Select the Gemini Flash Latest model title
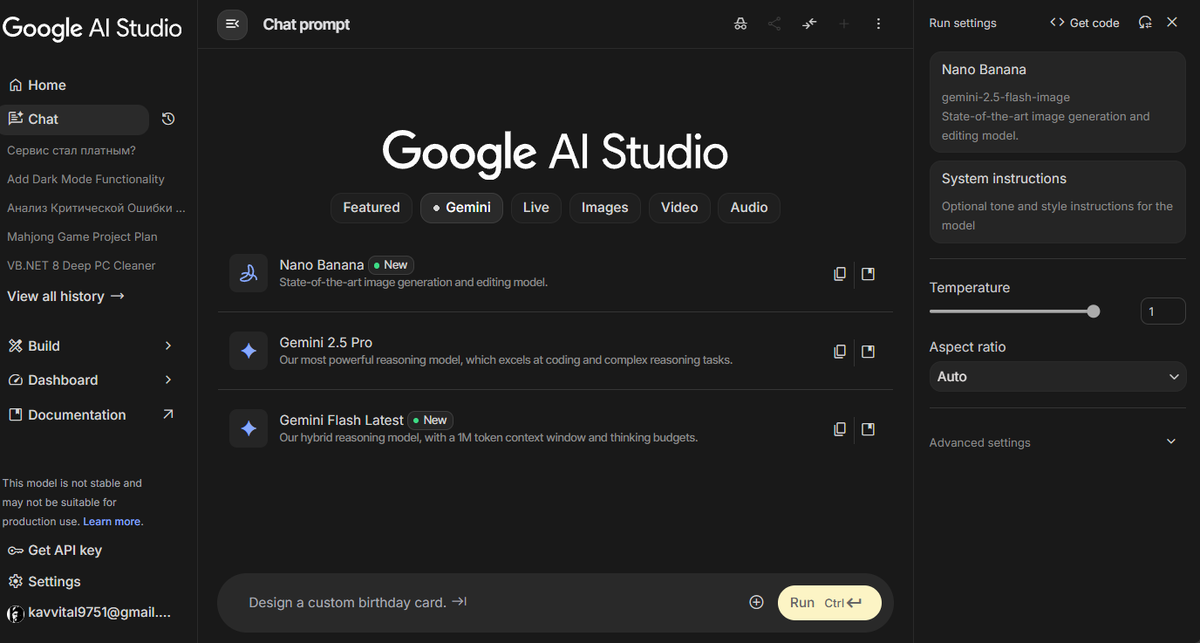 (x=342, y=420)
